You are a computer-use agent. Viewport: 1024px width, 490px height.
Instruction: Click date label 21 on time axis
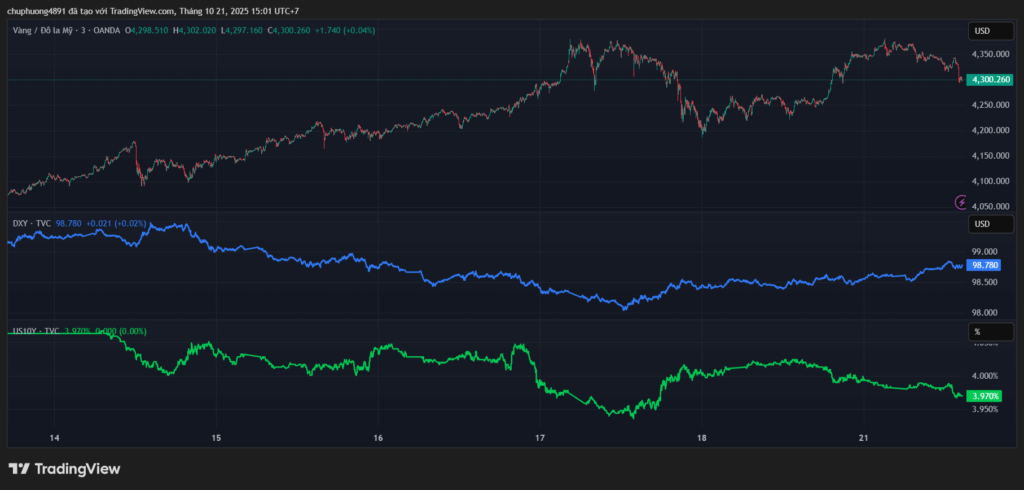click(x=863, y=438)
